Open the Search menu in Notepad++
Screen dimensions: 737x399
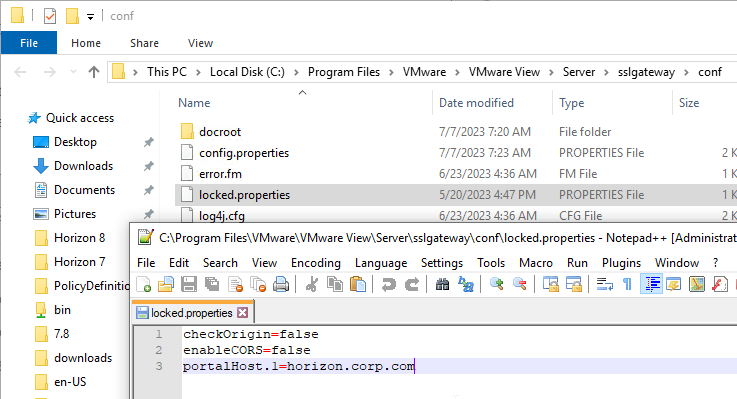[x=220, y=263]
